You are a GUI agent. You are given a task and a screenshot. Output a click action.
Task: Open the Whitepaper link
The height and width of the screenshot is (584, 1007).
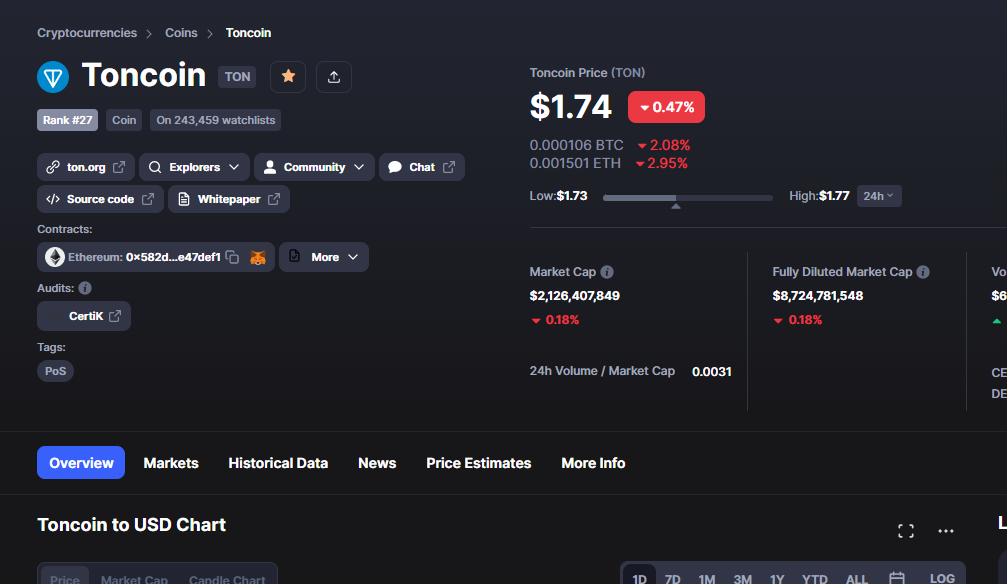click(x=229, y=199)
